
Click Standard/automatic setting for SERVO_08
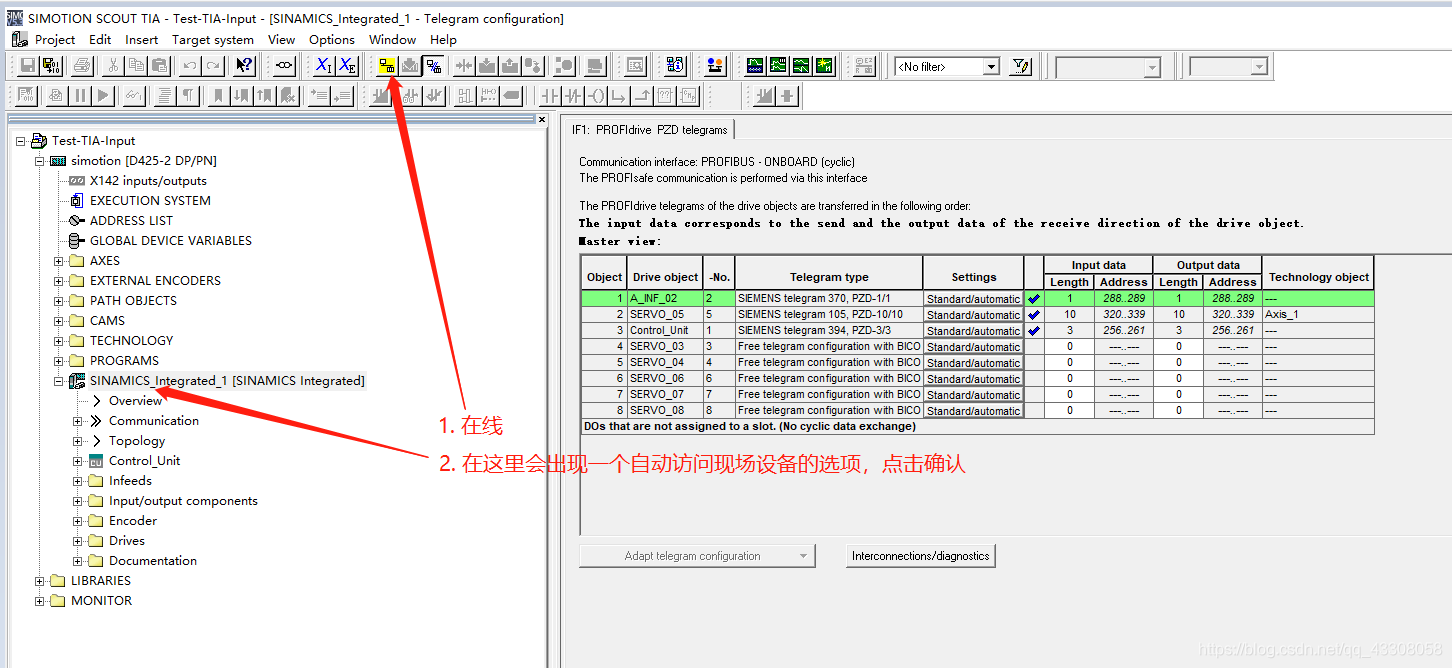973,410
